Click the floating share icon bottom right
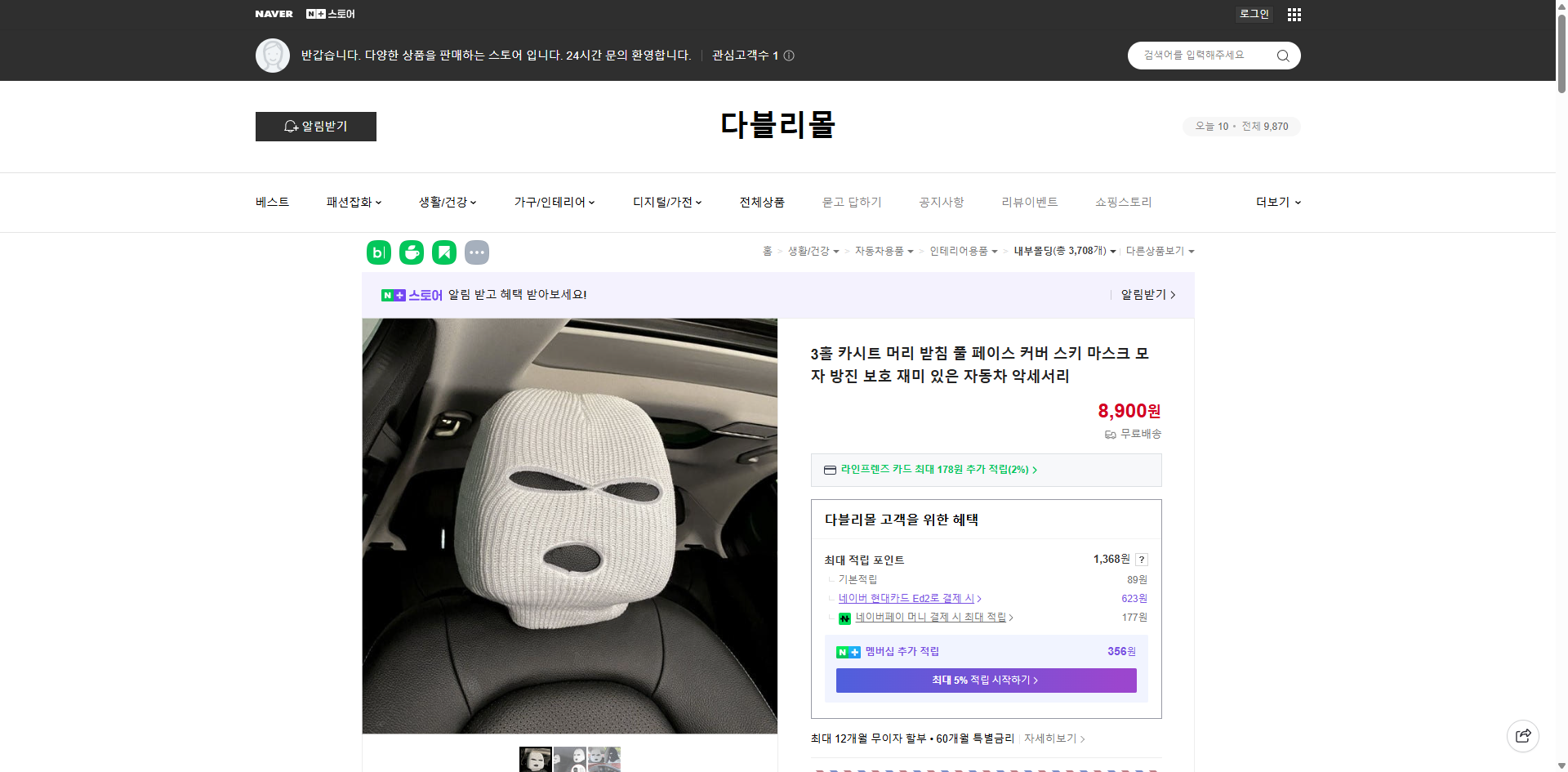 tap(1524, 735)
